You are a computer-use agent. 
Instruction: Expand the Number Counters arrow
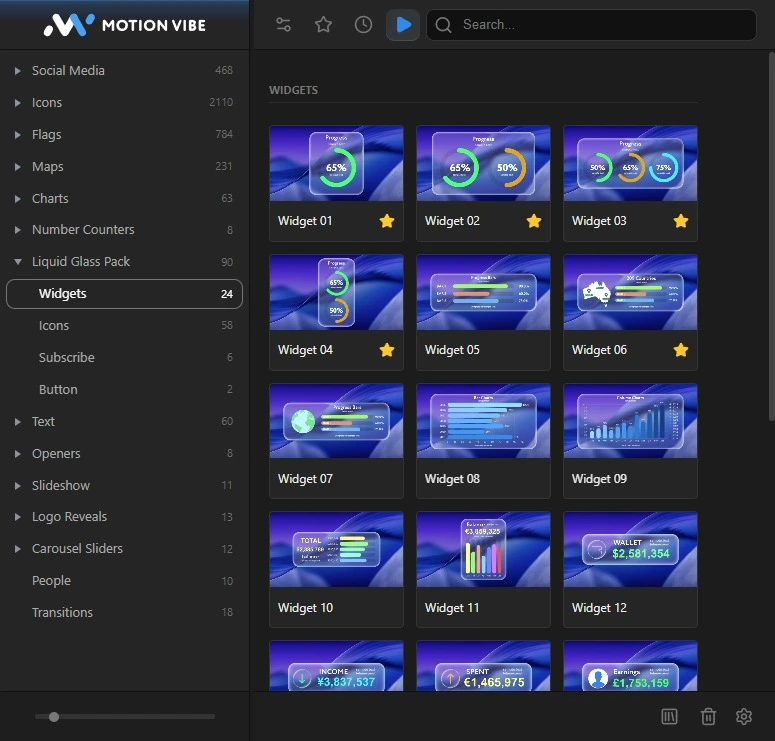point(18,230)
